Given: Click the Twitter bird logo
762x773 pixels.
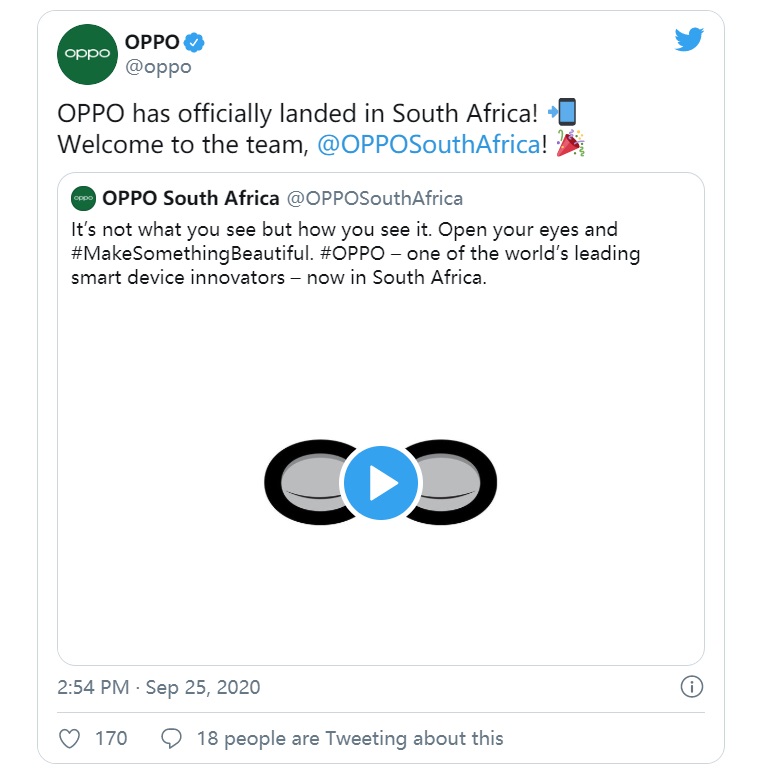Looking at the screenshot, I should pos(689,39).
